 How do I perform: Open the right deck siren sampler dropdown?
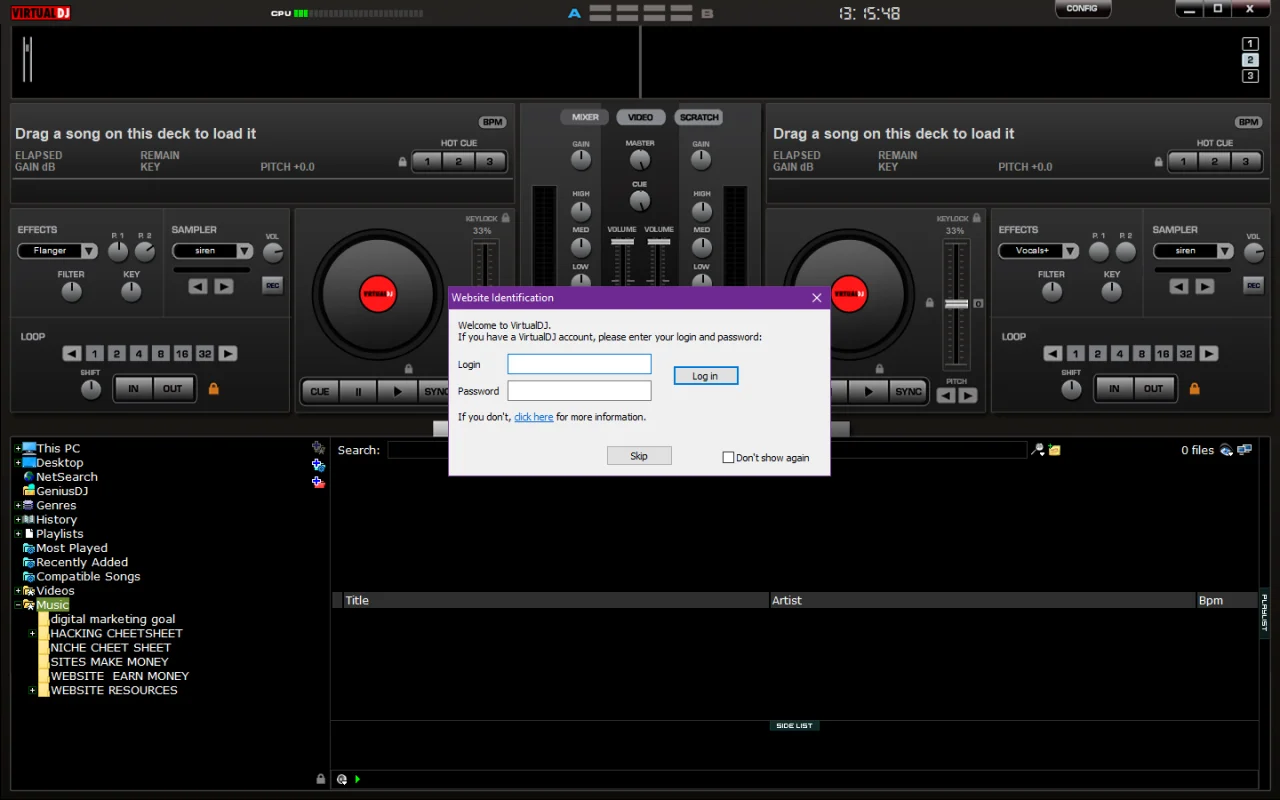(1225, 251)
